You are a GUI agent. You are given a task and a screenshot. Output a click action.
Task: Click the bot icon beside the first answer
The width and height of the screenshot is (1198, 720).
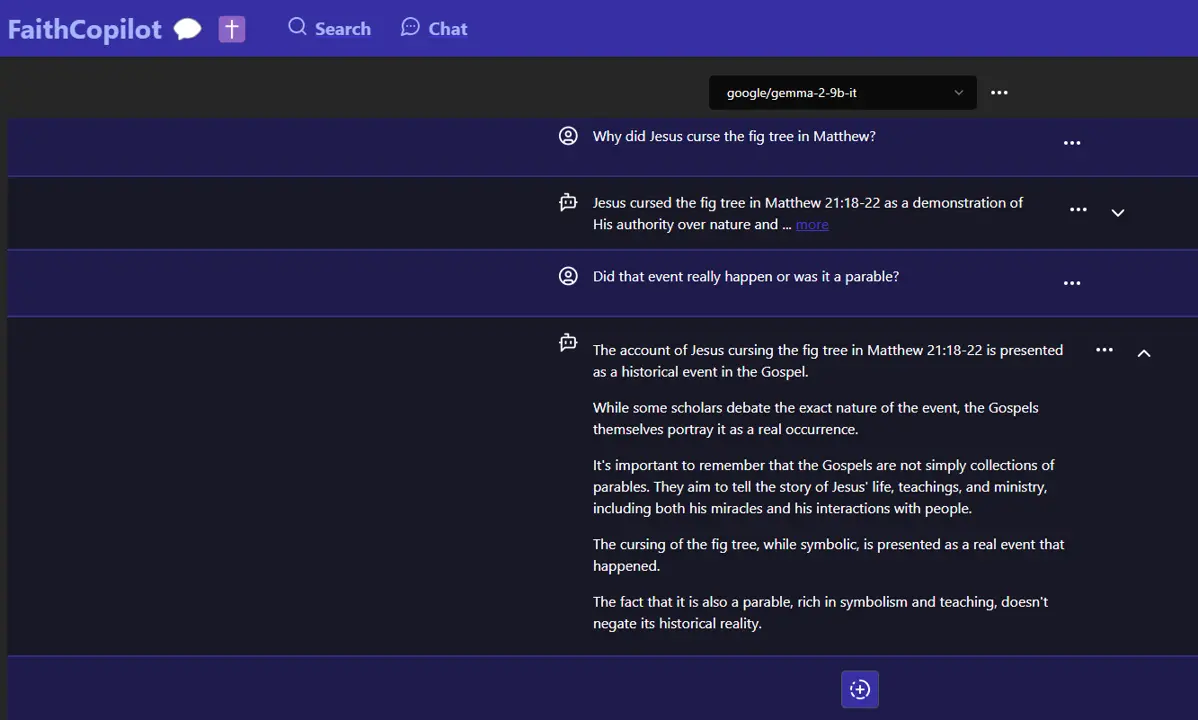tap(568, 203)
